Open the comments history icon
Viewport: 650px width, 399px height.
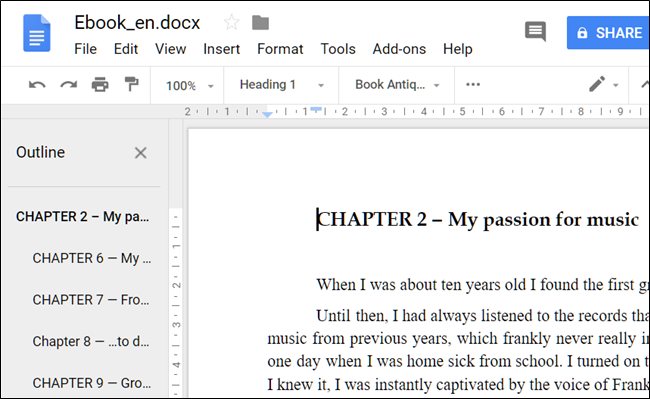coord(535,31)
